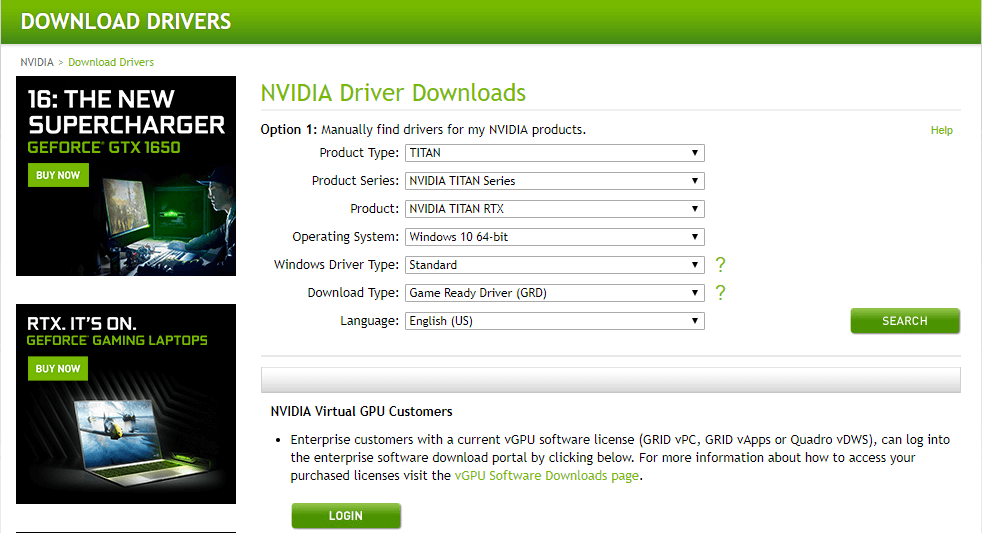Open the RTX gaming laptop banner image
The width and height of the screenshot is (982, 533).
126,404
